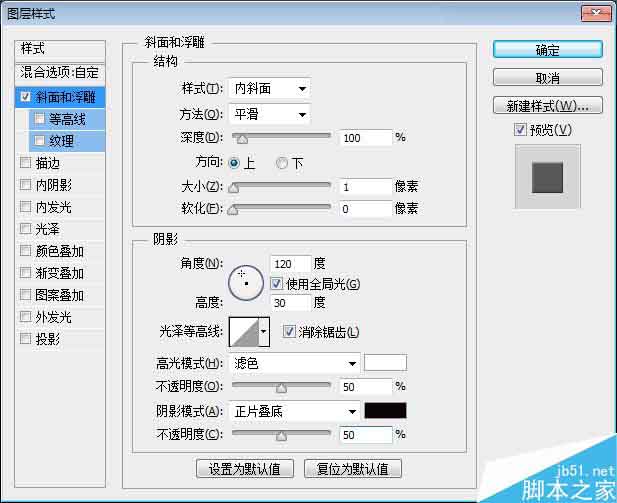Enable the 描边 checkbox
Viewport: 617px width, 503px height.
[26, 163]
